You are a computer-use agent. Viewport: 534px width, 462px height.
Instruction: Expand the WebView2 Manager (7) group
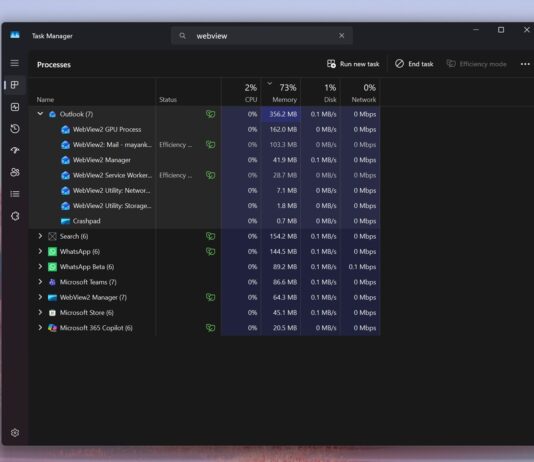click(40, 297)
